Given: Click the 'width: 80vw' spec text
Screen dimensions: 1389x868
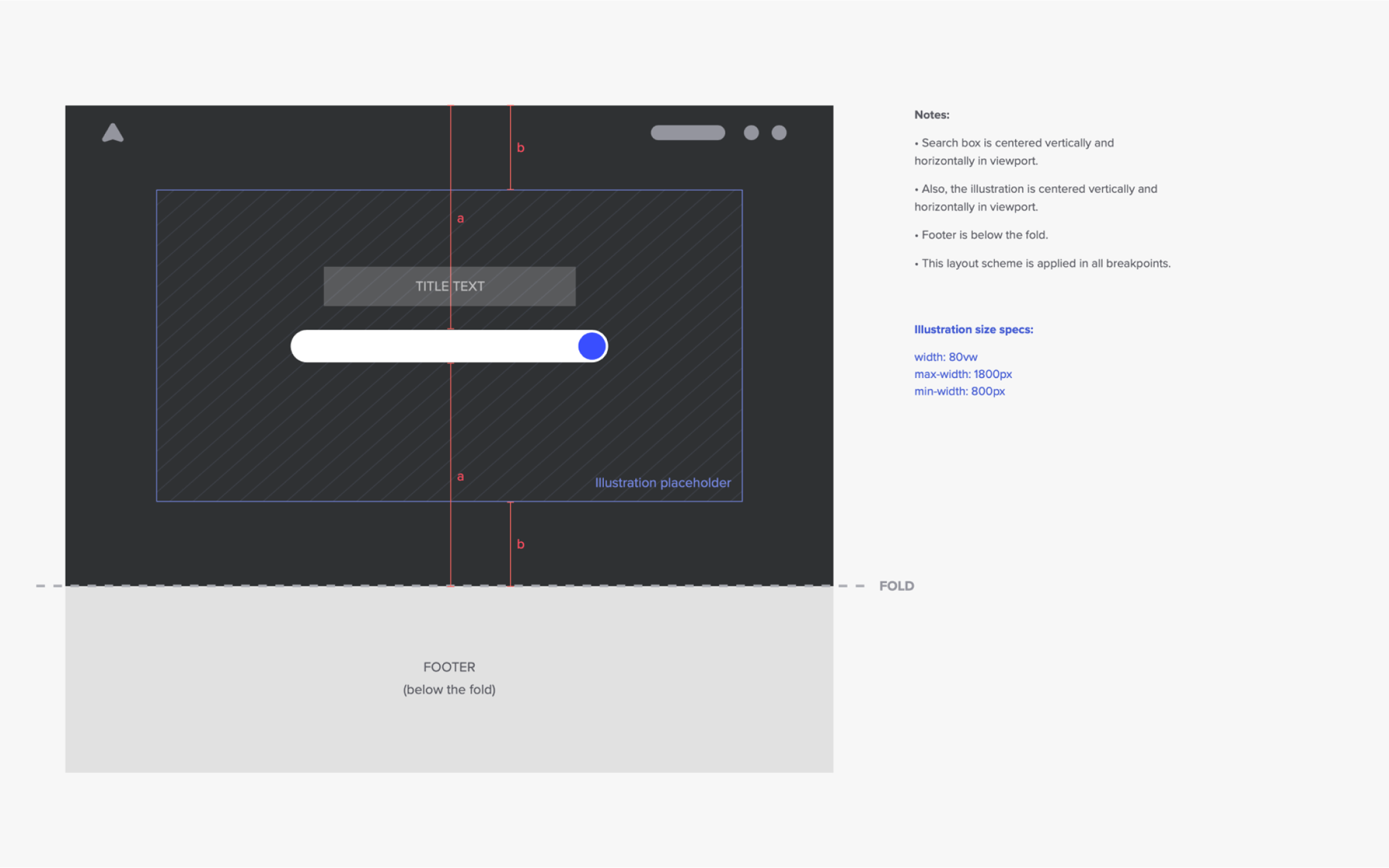Looking at the screenshot, I should pos(946,357).
